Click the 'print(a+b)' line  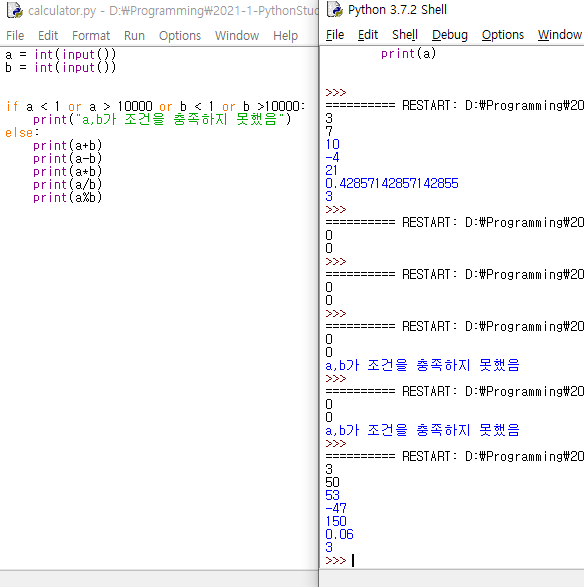[x=67, y=146]
